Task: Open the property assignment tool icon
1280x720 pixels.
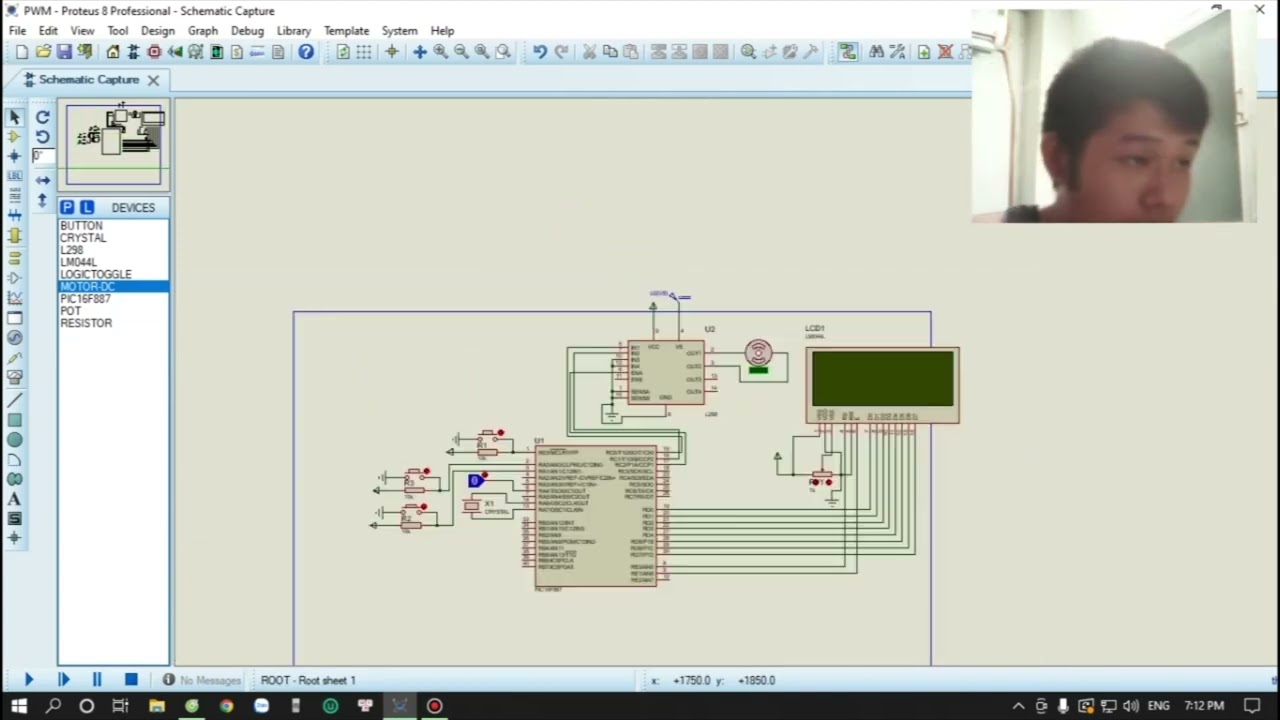Action: coord(897,52)
